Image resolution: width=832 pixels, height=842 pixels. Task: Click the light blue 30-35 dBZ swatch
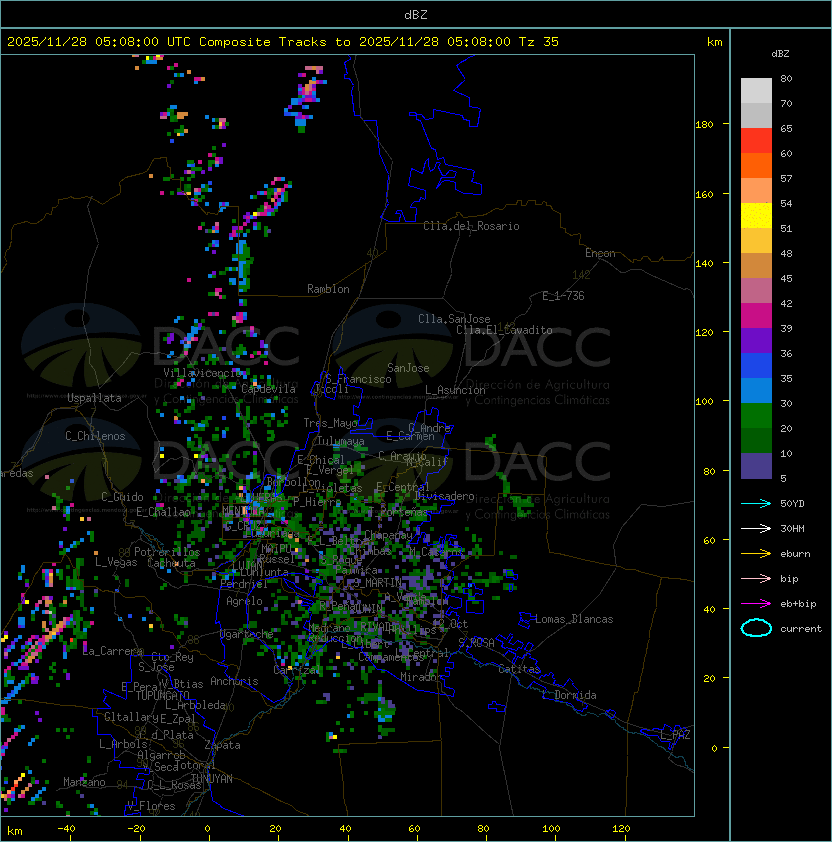point(756,390)
